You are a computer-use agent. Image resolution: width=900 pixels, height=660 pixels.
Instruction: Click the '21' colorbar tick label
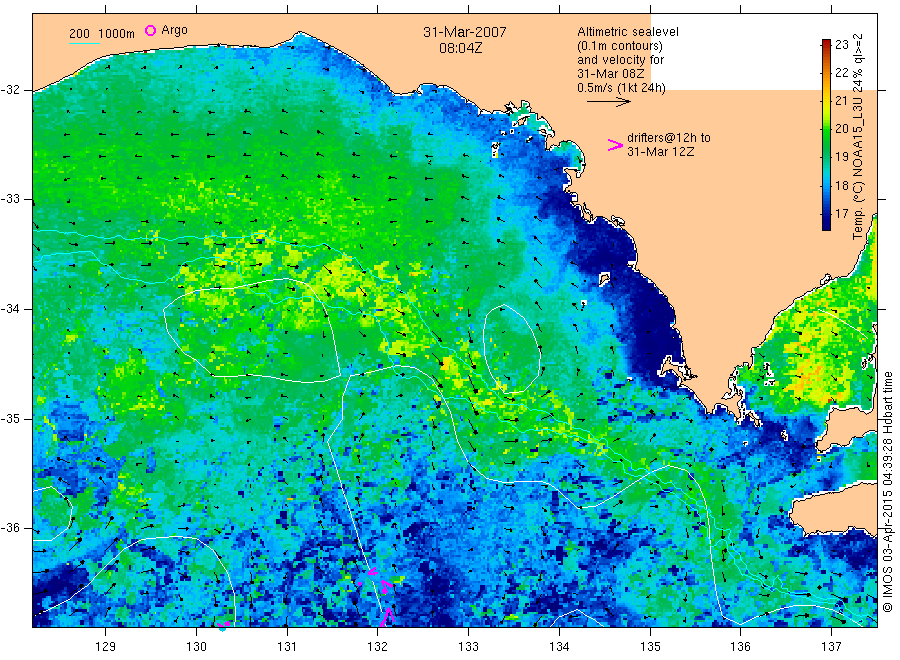(841, 100)
